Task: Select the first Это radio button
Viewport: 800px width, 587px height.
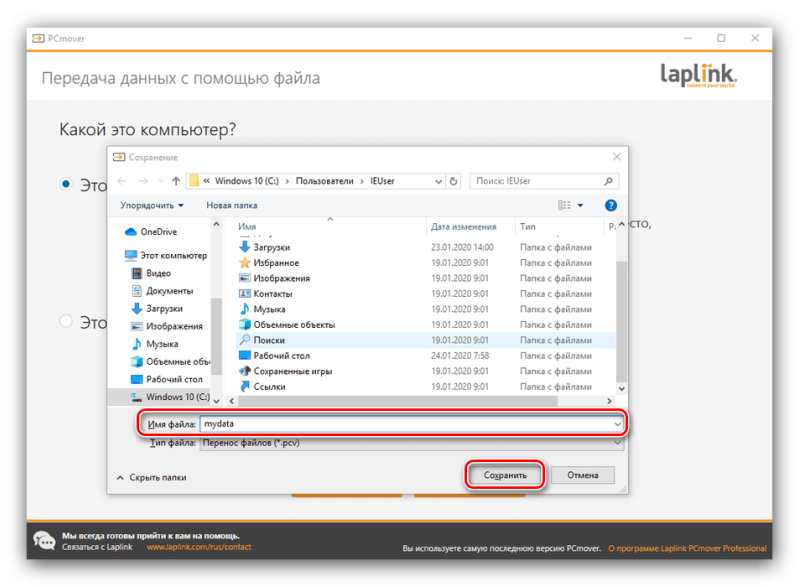Action: pyautogui.click(x=66, y=184)
